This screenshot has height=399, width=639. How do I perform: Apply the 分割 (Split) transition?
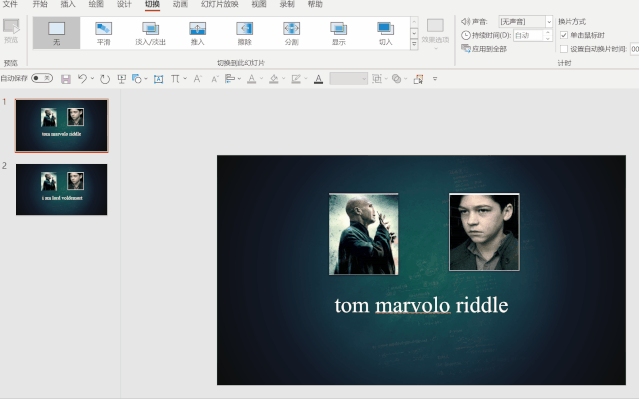[x=291, y=33]
